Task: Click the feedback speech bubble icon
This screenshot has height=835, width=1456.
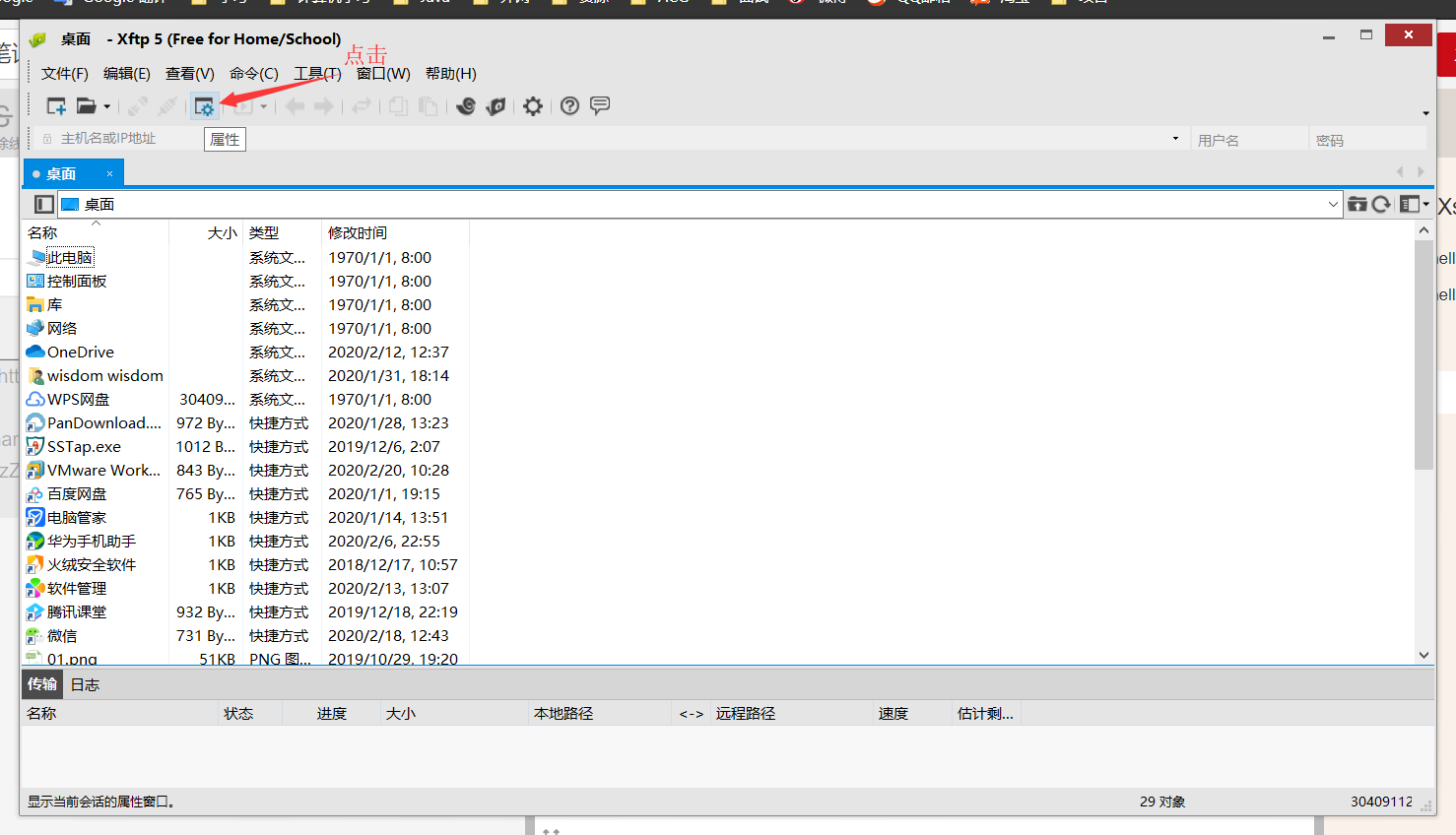Action: click(x=600, y=105)
